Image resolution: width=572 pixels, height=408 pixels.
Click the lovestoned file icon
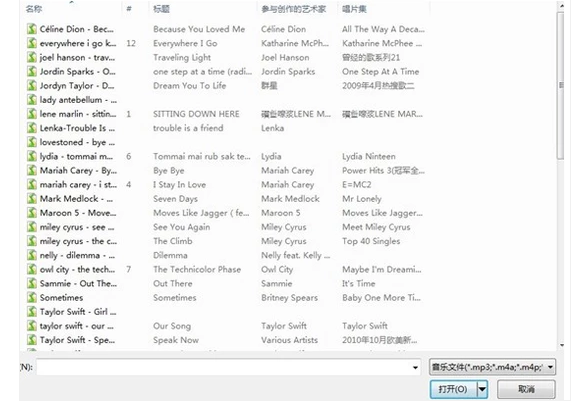click(x=32, y=142)
